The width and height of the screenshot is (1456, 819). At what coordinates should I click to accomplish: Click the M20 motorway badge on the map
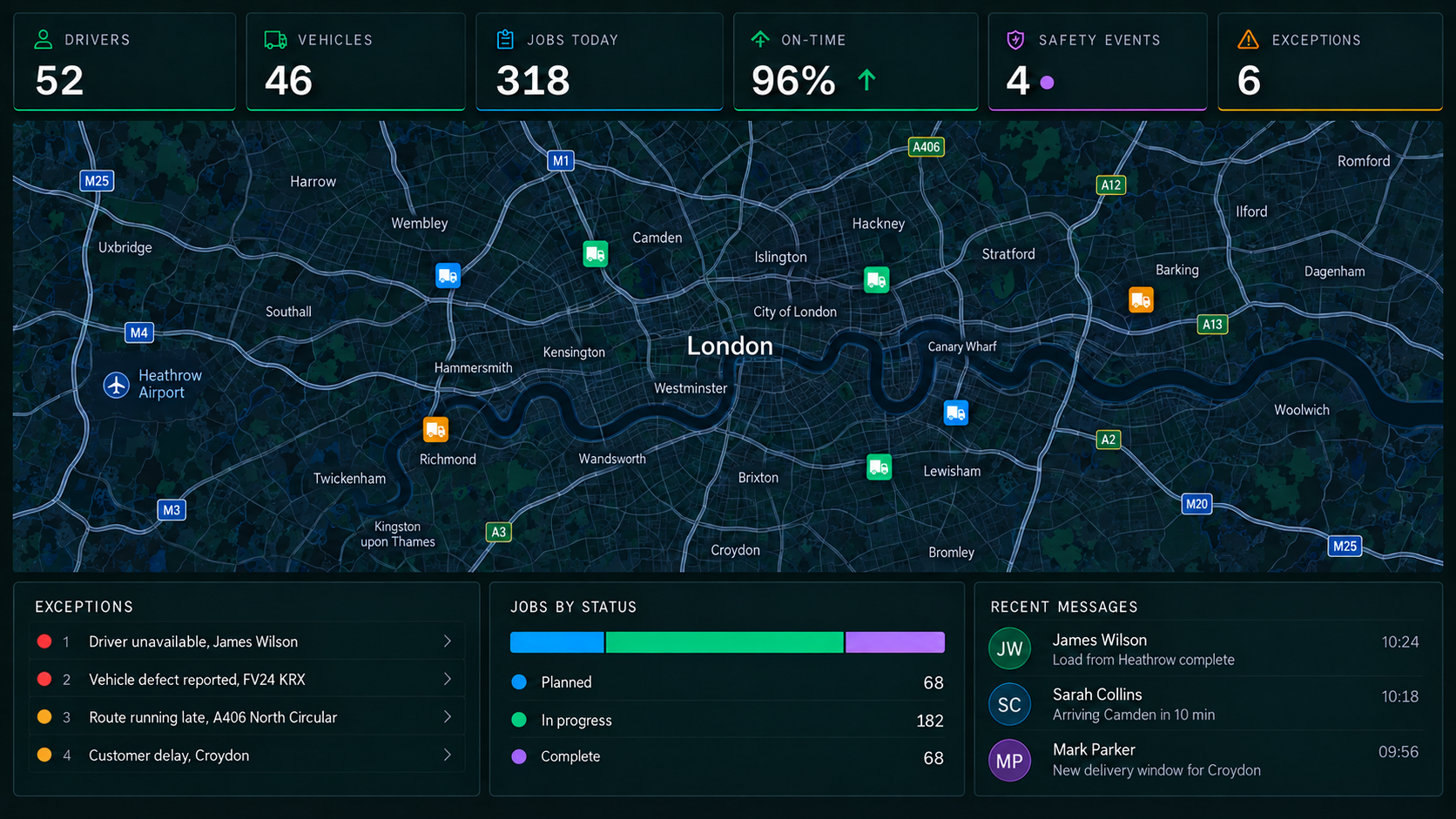(x=1196, y=504)
